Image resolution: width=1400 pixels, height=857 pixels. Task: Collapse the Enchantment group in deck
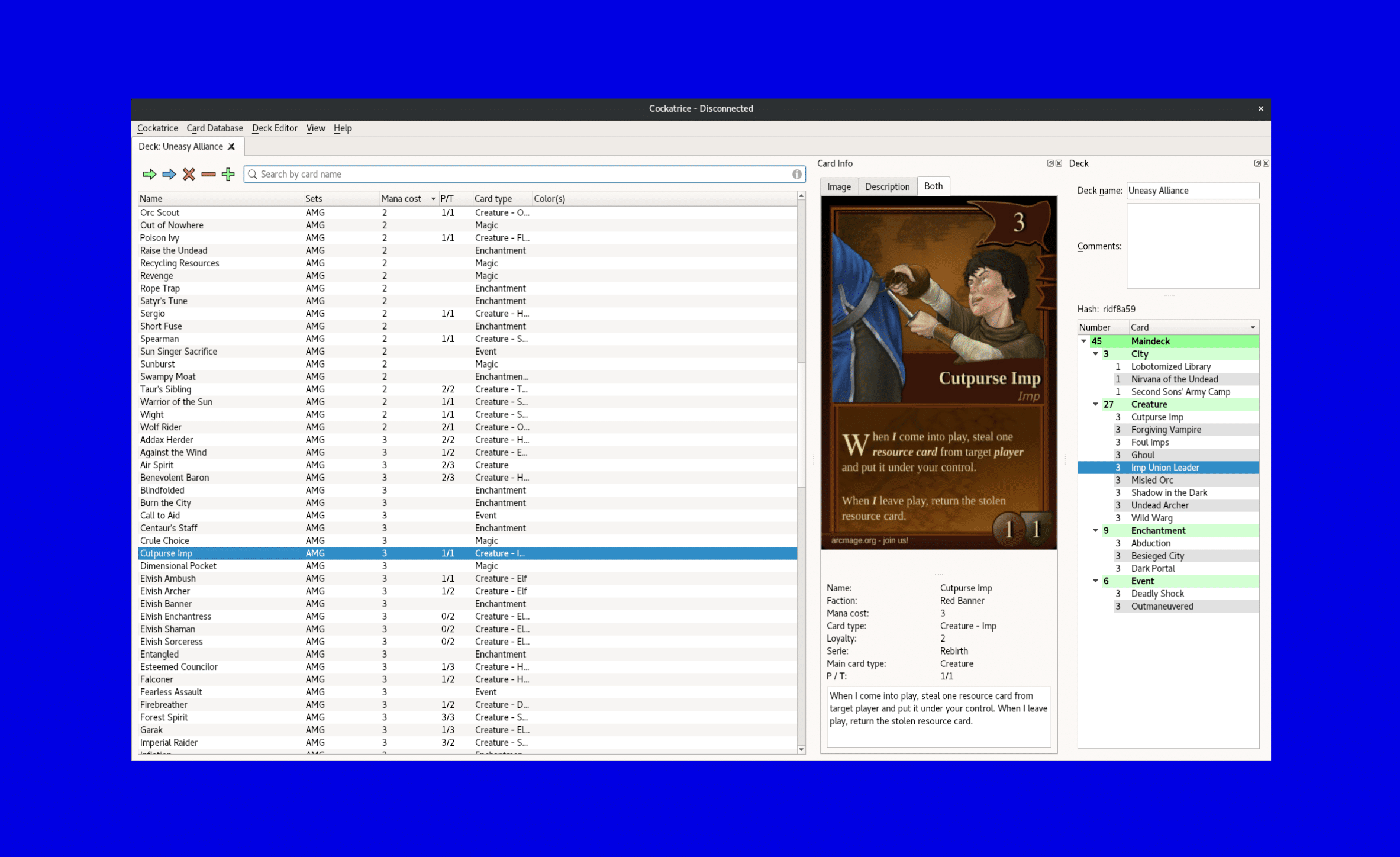click(x=1095, y=530)
